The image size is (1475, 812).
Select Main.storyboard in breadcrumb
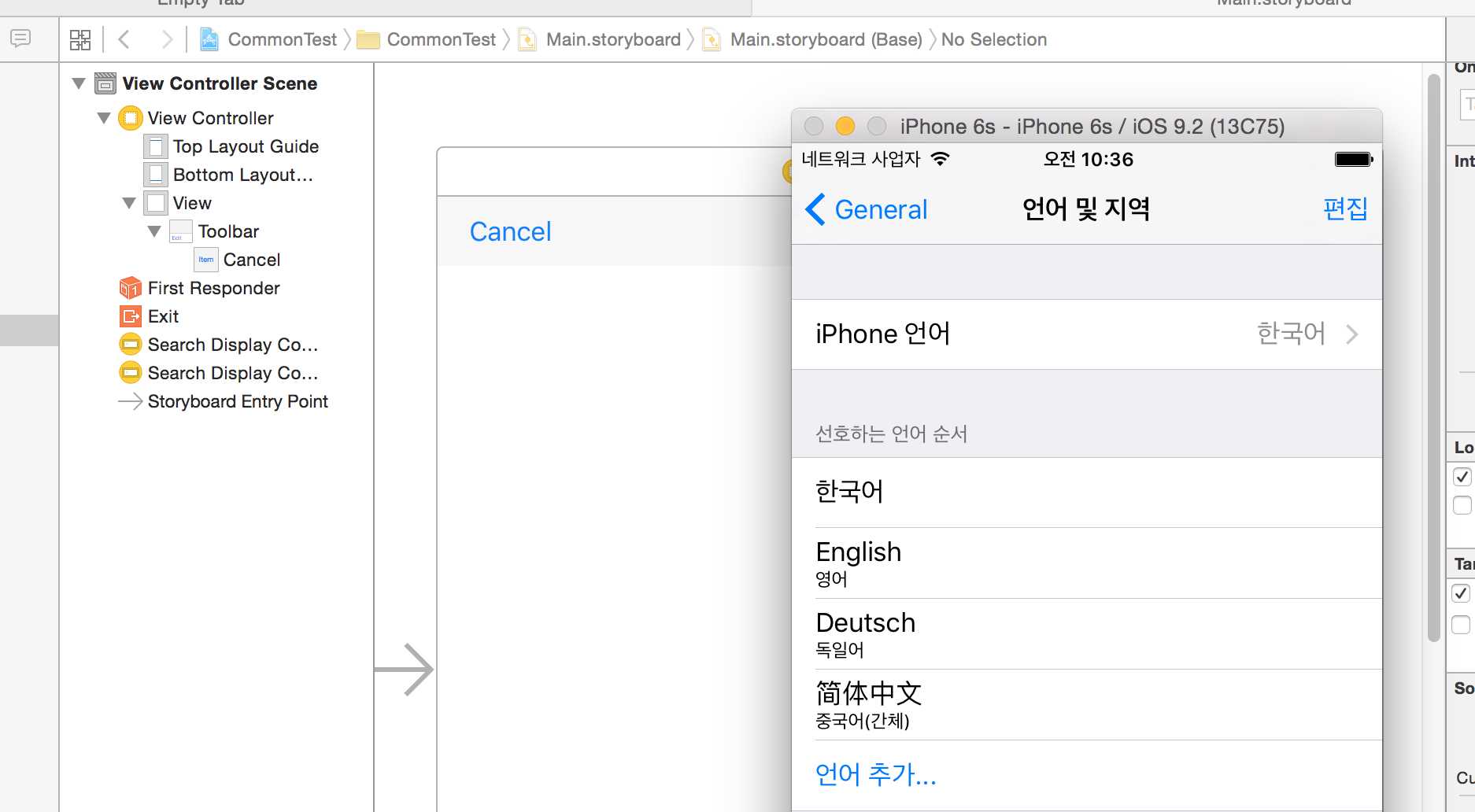click(x=613, y=39)
